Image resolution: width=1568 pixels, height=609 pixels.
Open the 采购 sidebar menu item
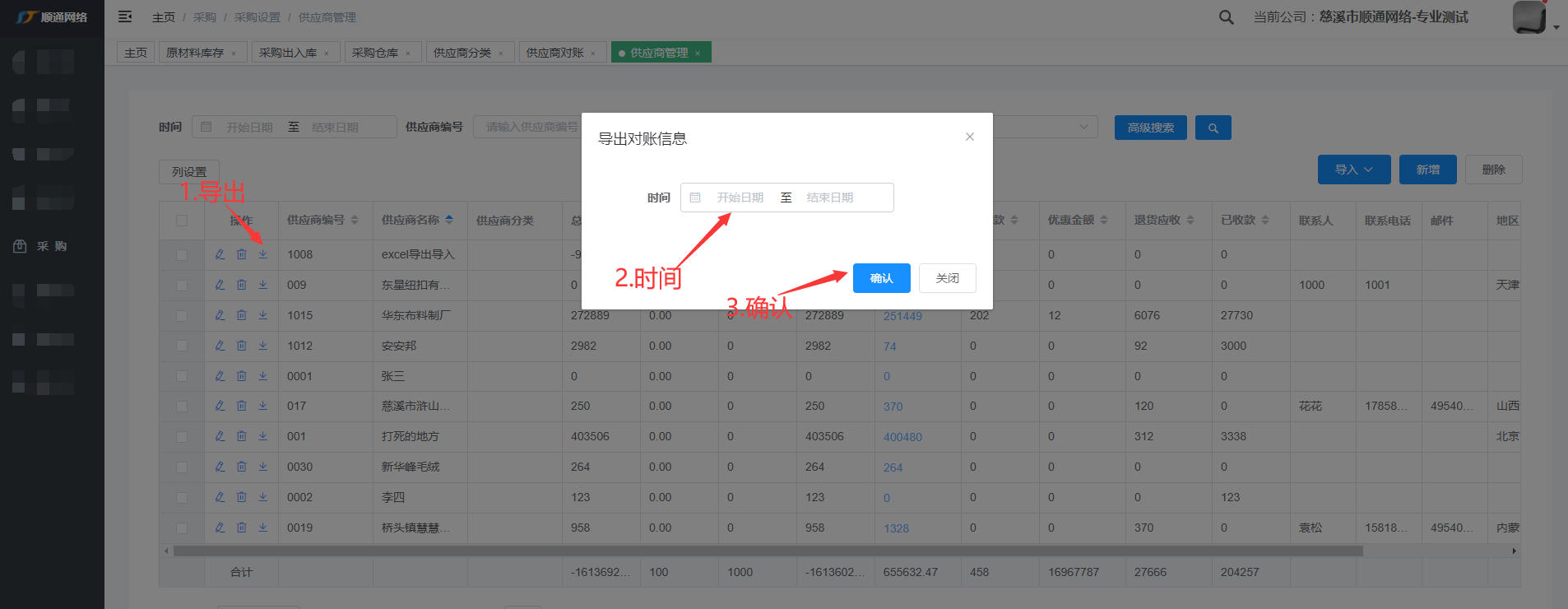click(52, 246)
